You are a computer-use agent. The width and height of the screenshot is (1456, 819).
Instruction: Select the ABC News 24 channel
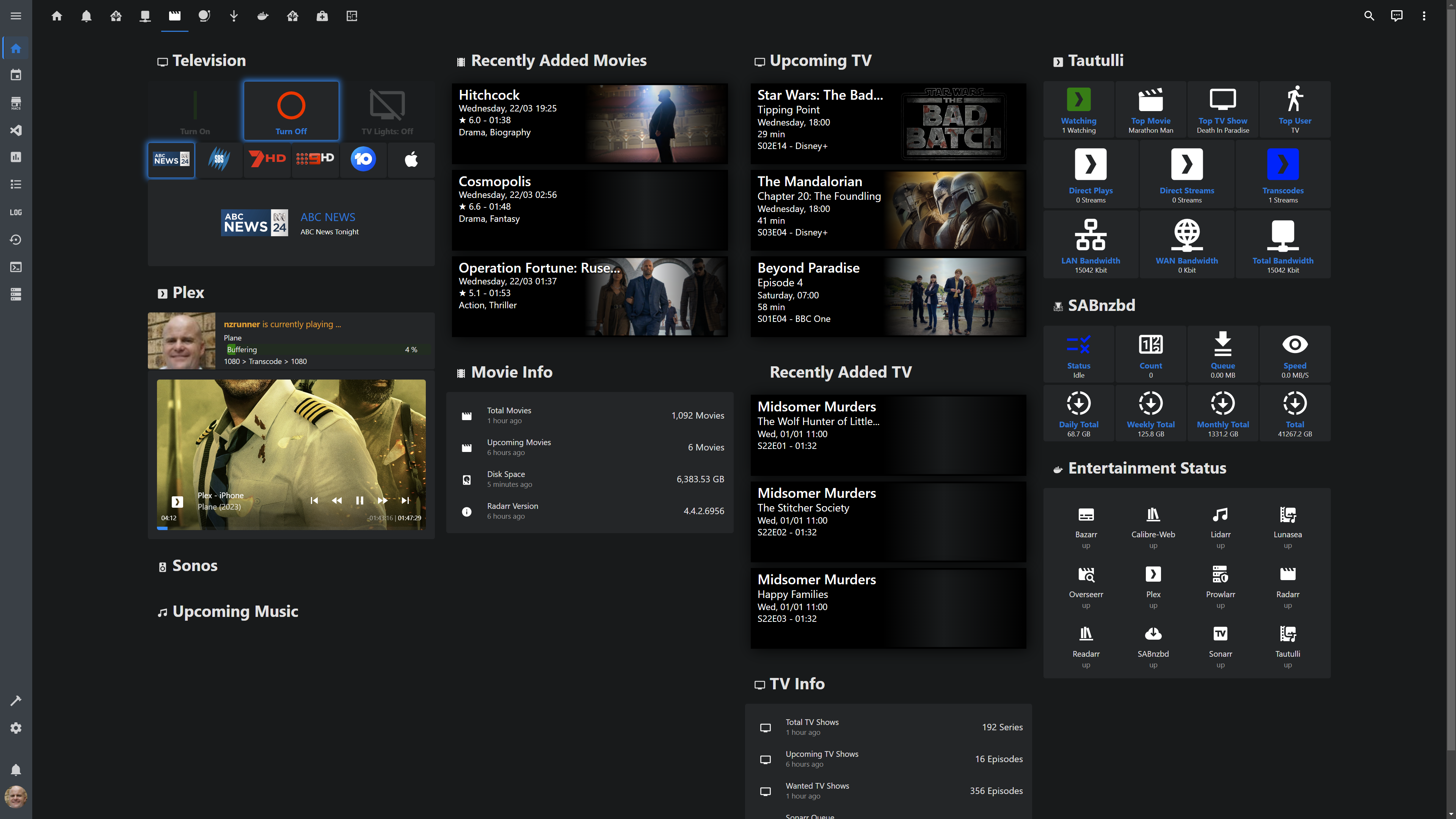tap(171, 160)
